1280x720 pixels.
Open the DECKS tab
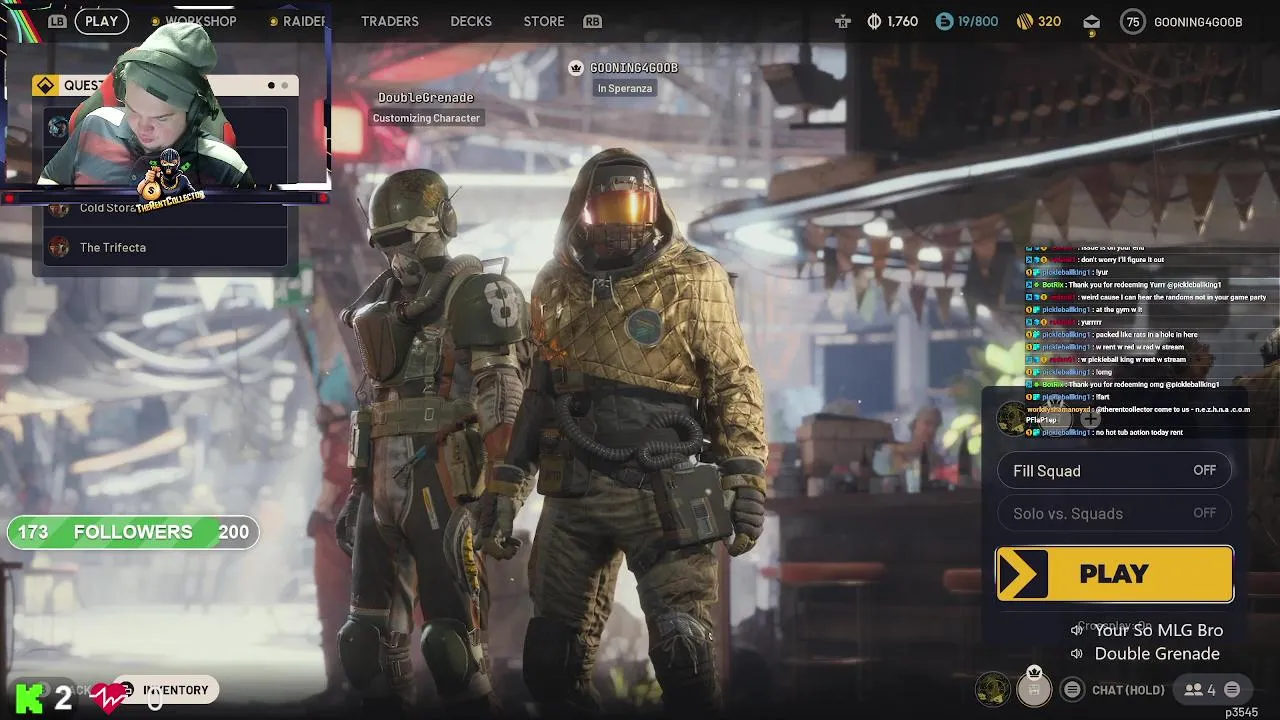tap(471, 21)
